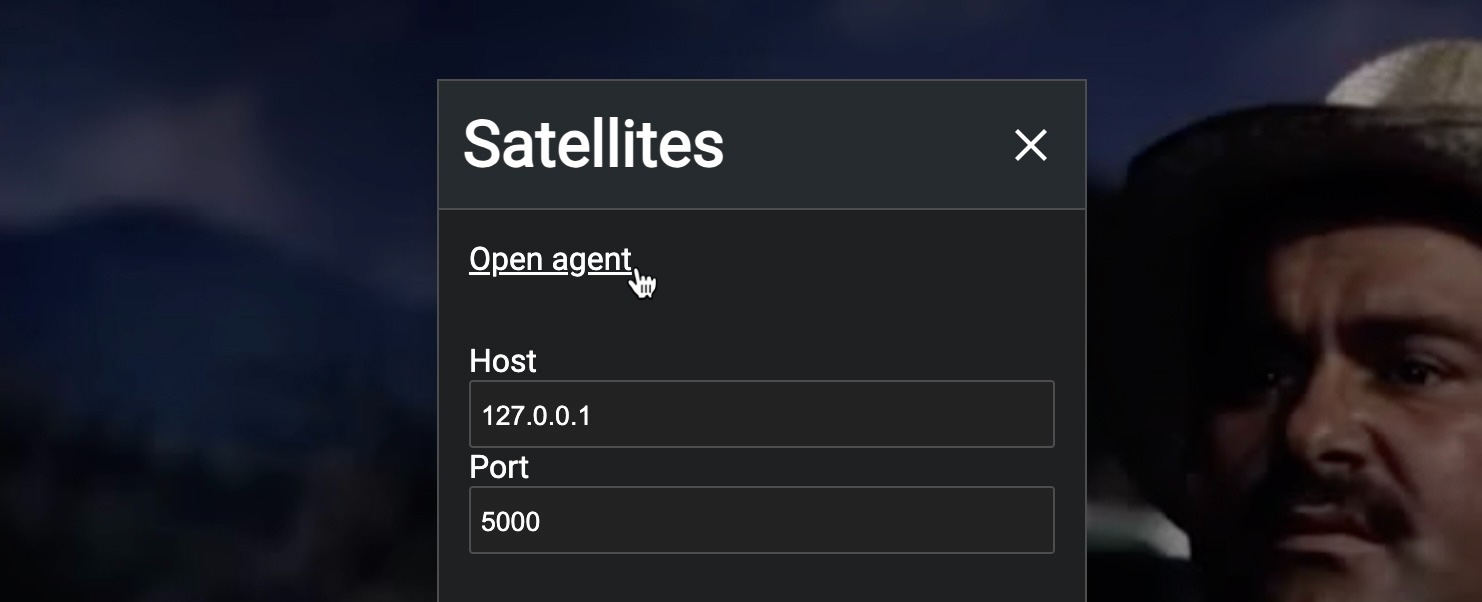Open the agent link
1482x602 pixels.
click(x=550, y=260)
